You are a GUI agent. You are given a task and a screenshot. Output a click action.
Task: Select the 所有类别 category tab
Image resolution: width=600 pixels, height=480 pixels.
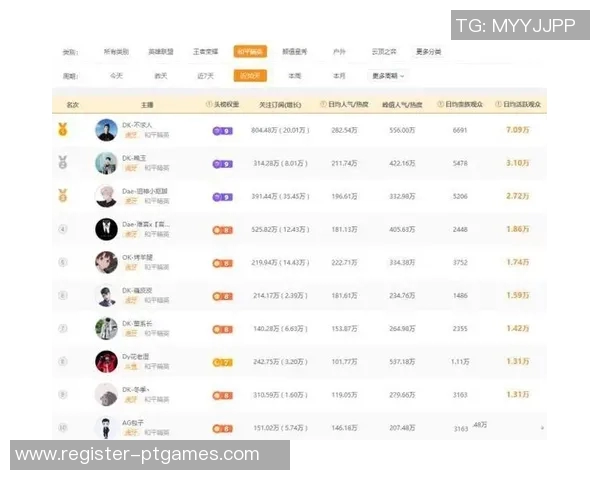(x=116, y=52)
